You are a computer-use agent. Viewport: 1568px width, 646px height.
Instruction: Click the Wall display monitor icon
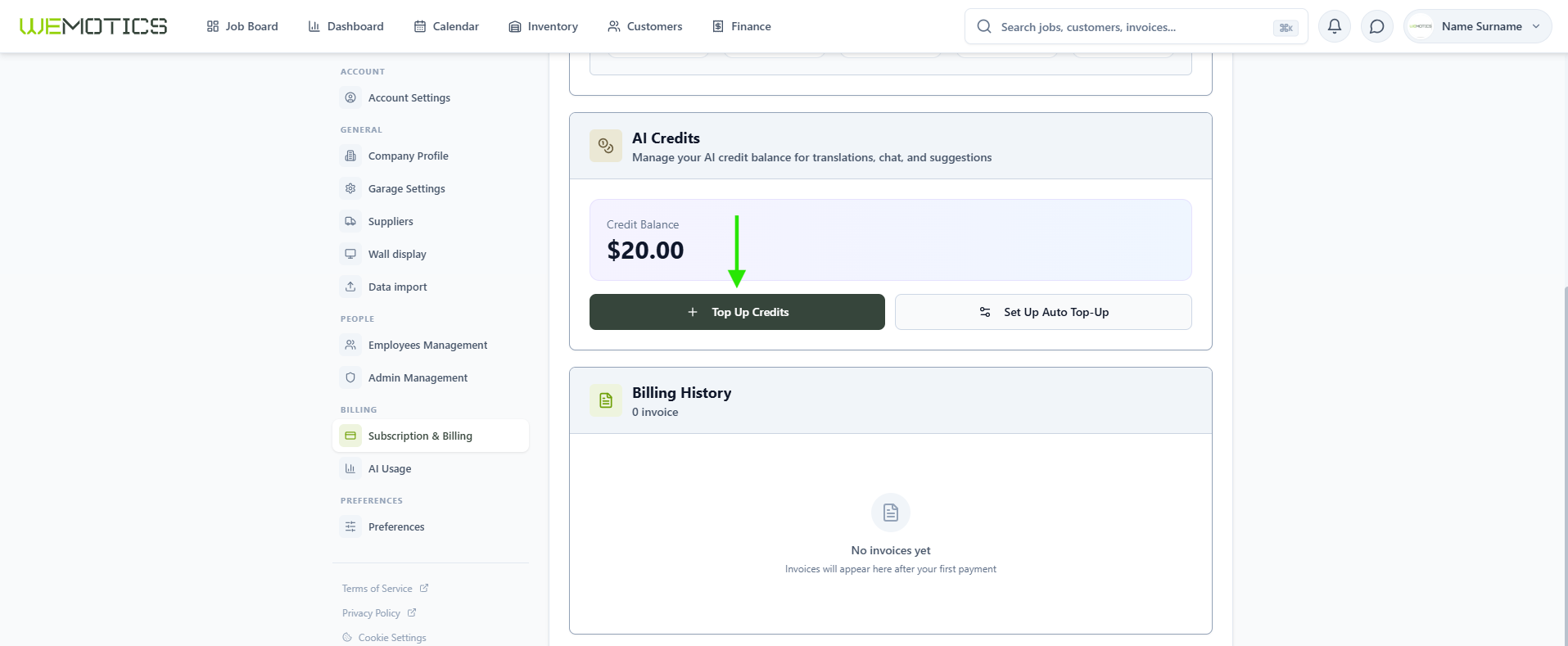[x=350, y=254]
